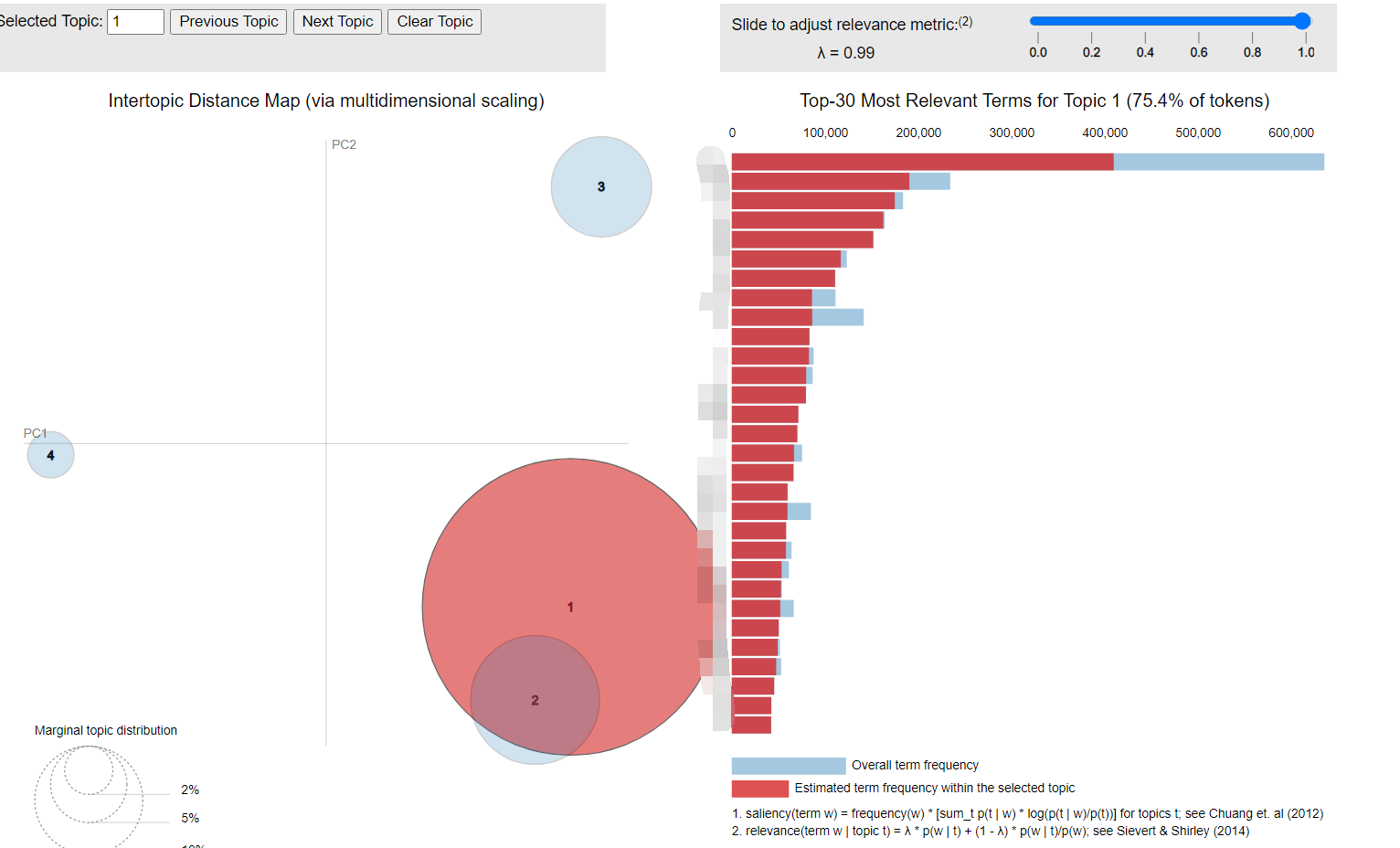Click the longest top term bar
Viewport: 1400px width, 848px height.
[1027, 162]
